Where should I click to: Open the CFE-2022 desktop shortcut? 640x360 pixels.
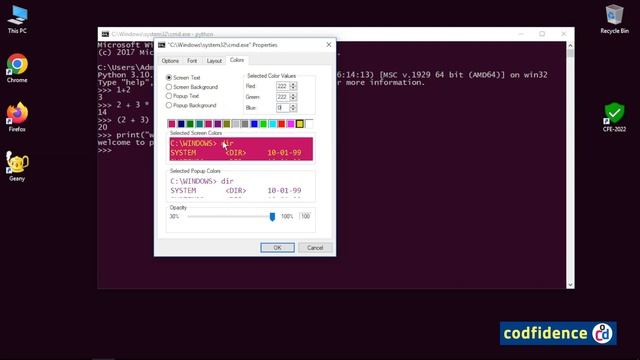(x=614, y=117)
